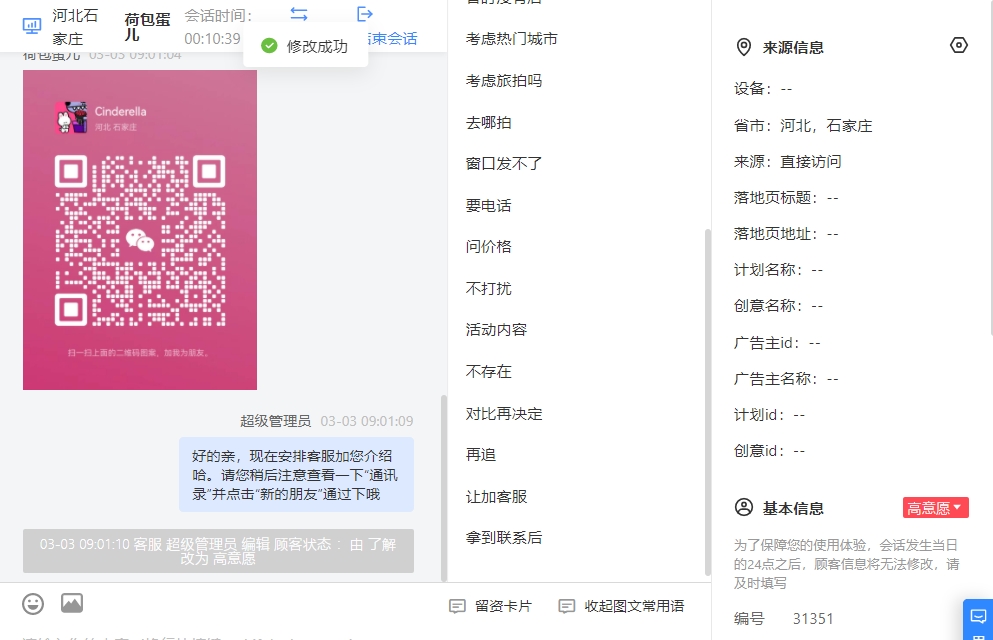Select quick phrase 不存在

[488, 372]
